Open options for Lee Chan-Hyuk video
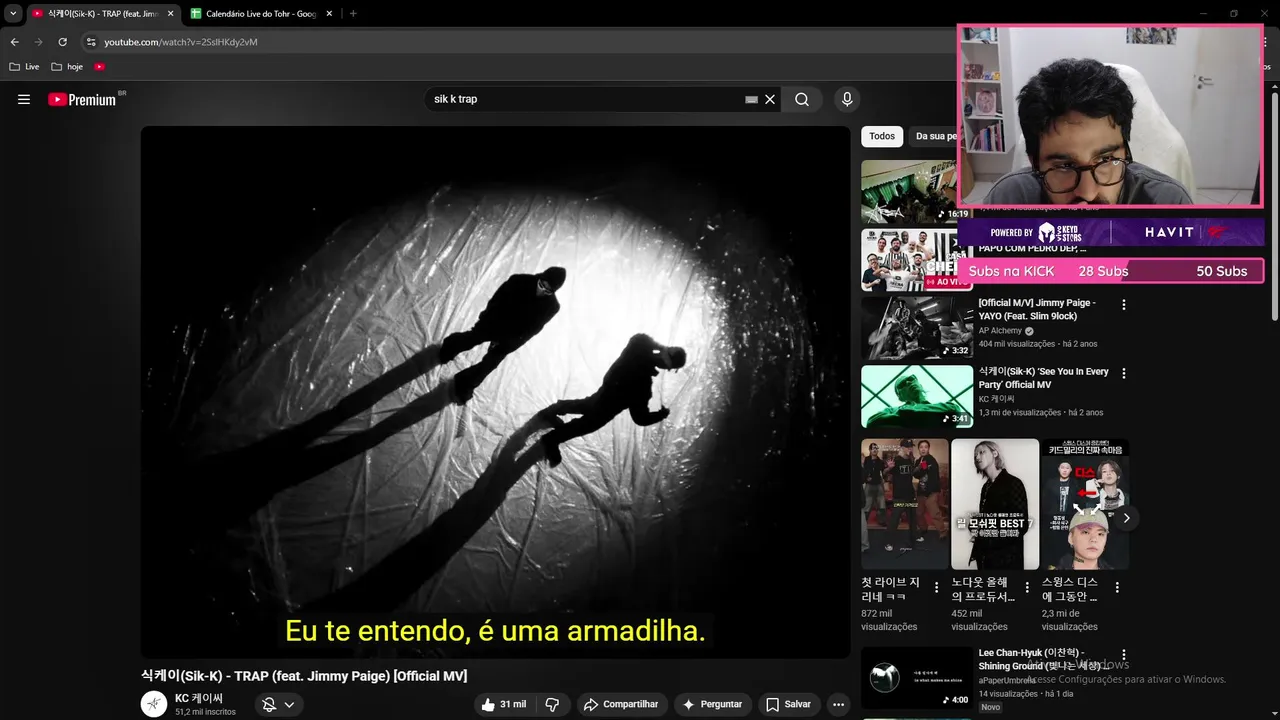 [x=1124, y=655]
